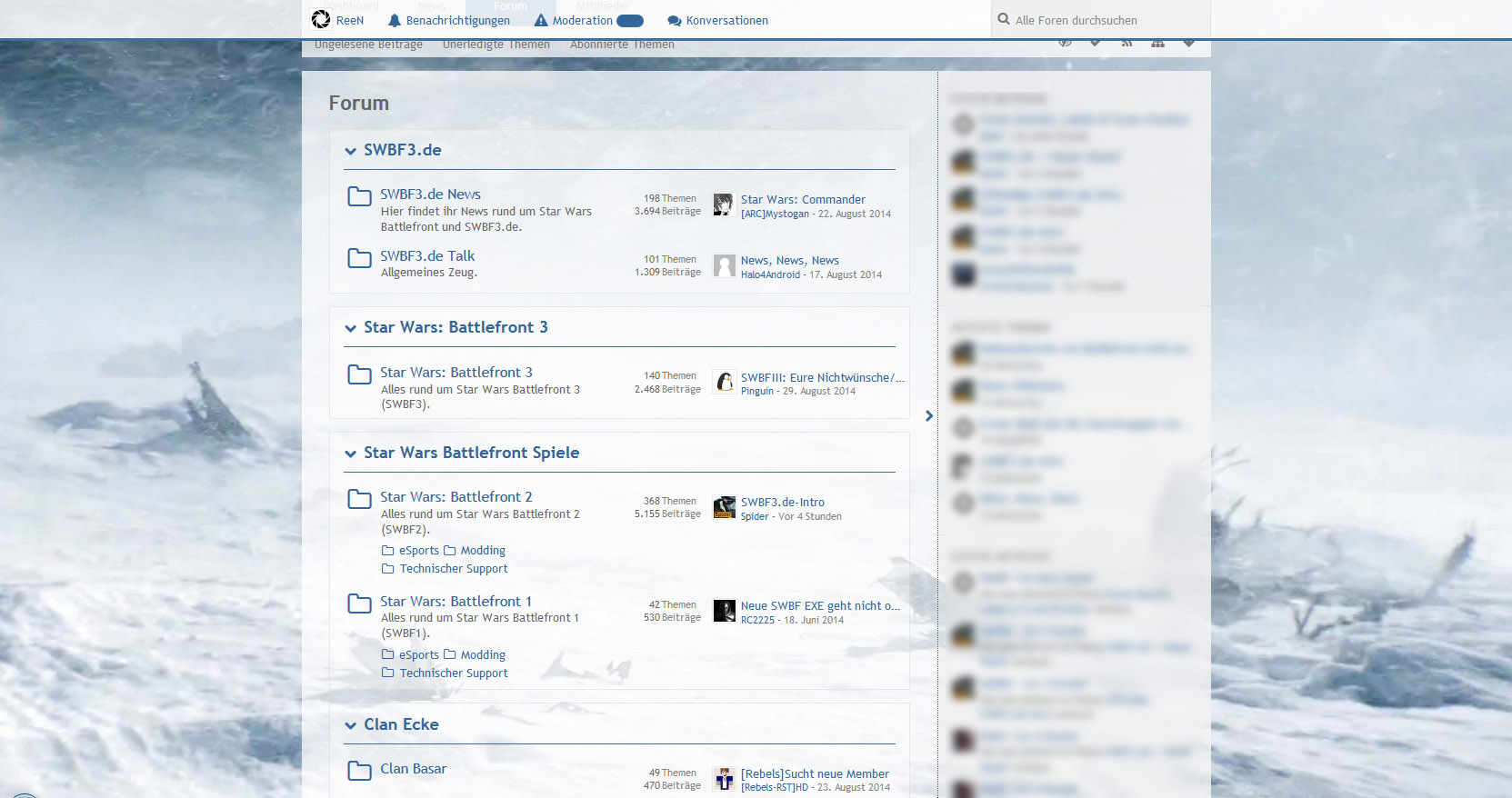Image resolution: width=1512 pixels, height=798 pixels.
Task: Open [Rebels]Sucht neue Member thread
Action: [815, 774]
